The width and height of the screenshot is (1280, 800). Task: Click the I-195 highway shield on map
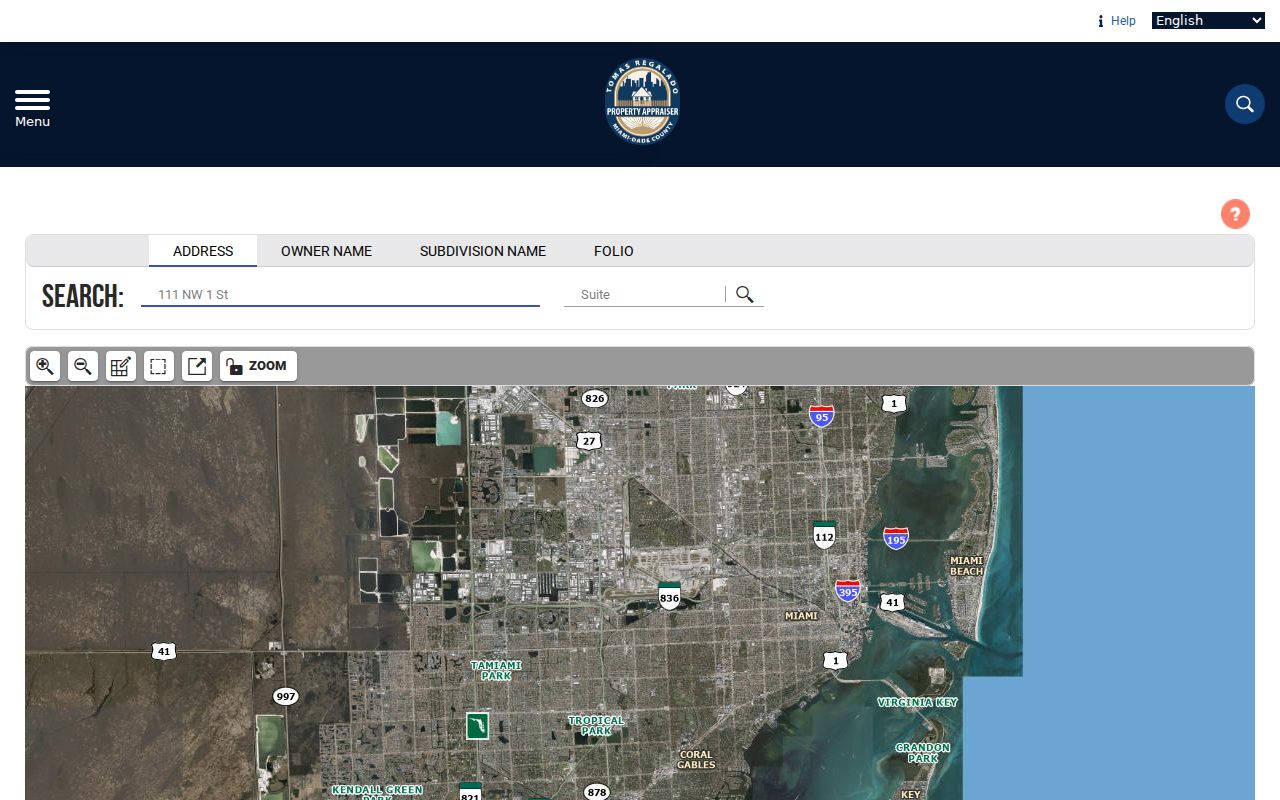[896, 539]
